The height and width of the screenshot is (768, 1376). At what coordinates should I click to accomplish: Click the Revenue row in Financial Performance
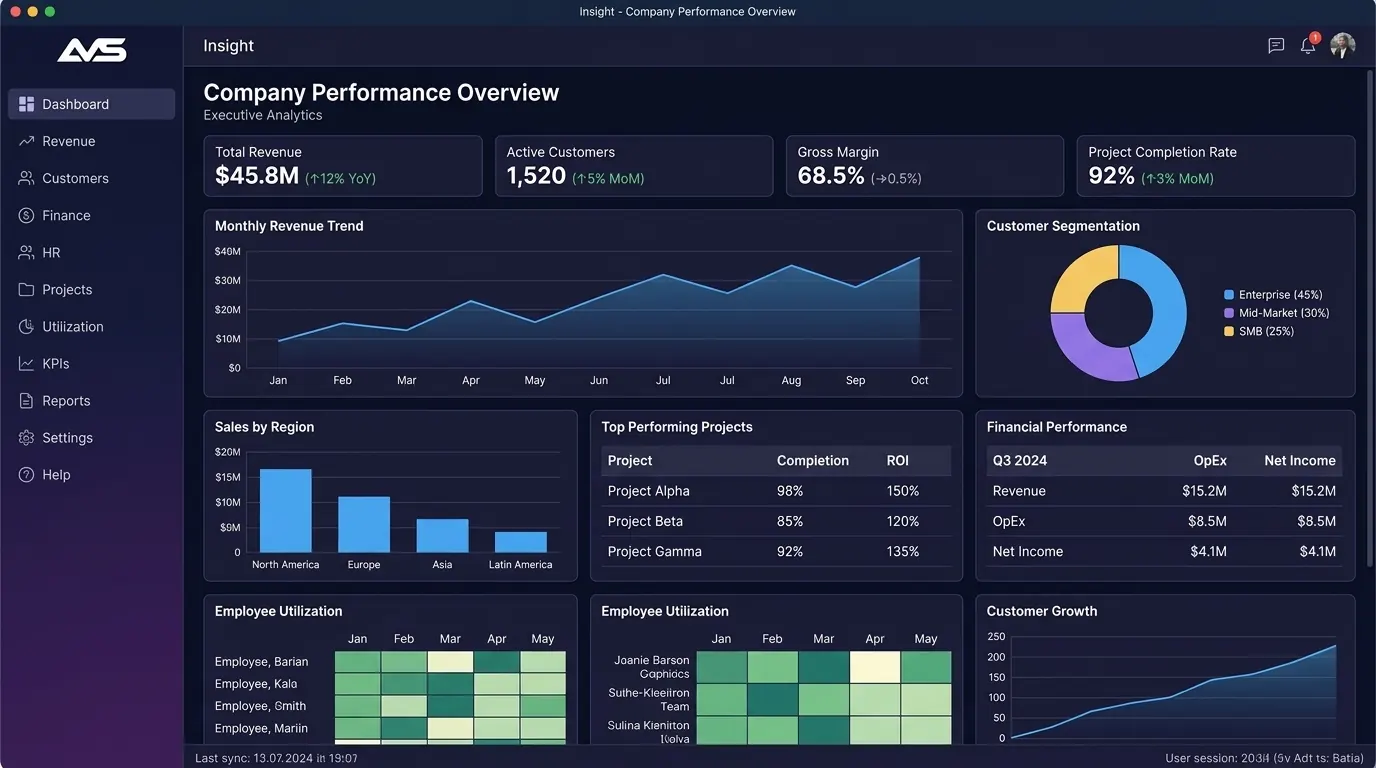(1164, 491)
